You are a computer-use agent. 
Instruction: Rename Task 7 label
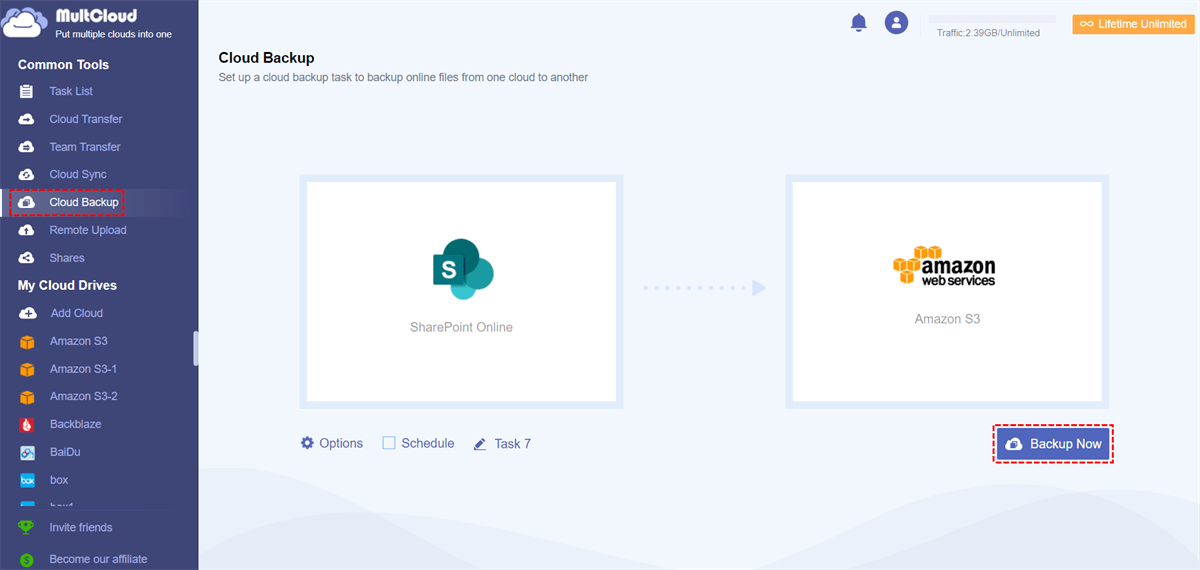513,443
